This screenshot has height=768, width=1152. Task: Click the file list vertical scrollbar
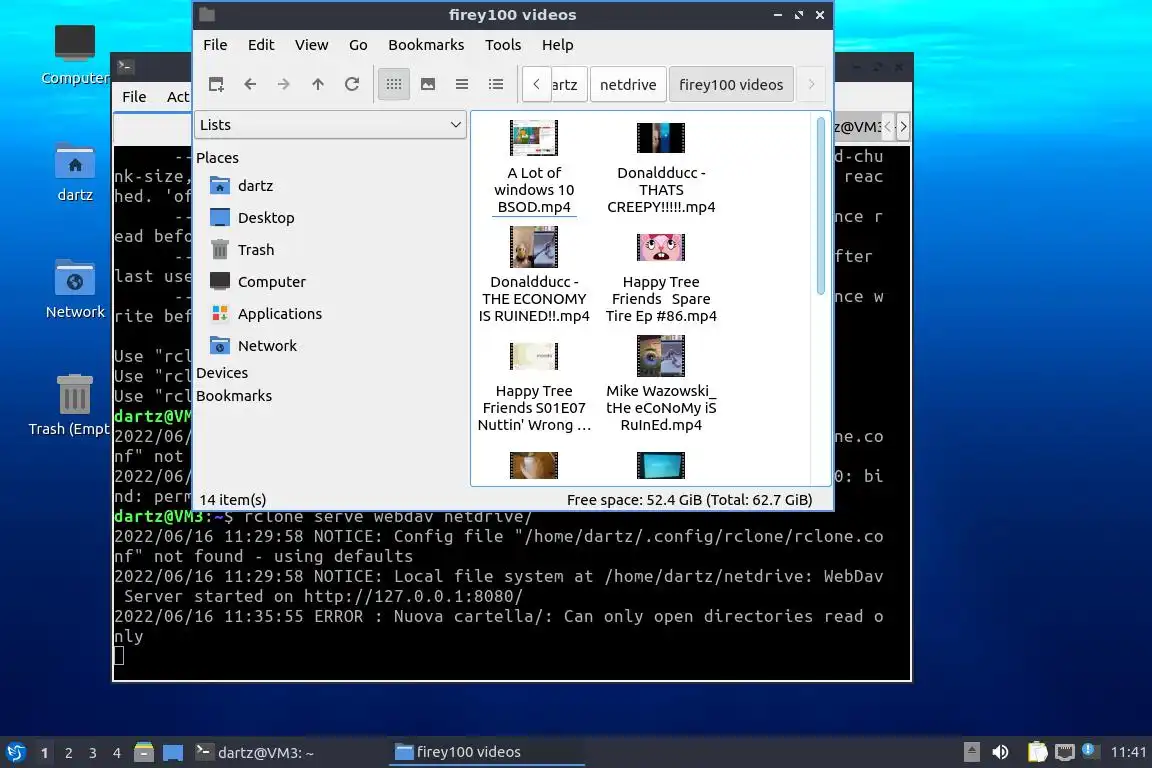(821, 206)
